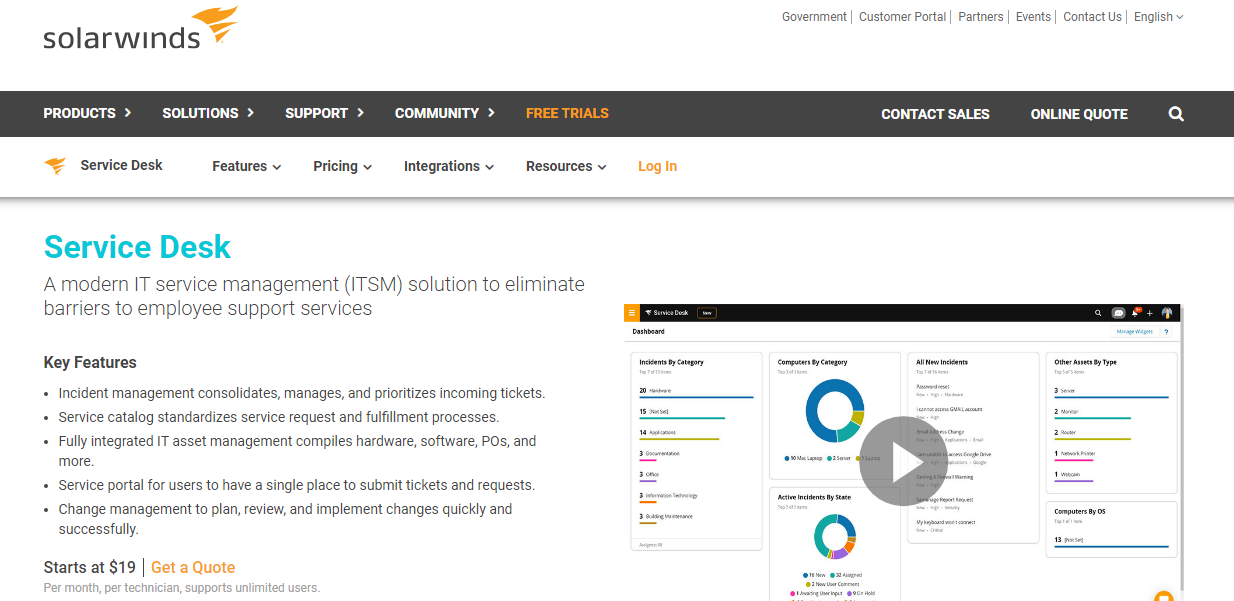Click hamburger menu icon in dashboard preview
The image size is (1234, 601).
pos(631,313)
